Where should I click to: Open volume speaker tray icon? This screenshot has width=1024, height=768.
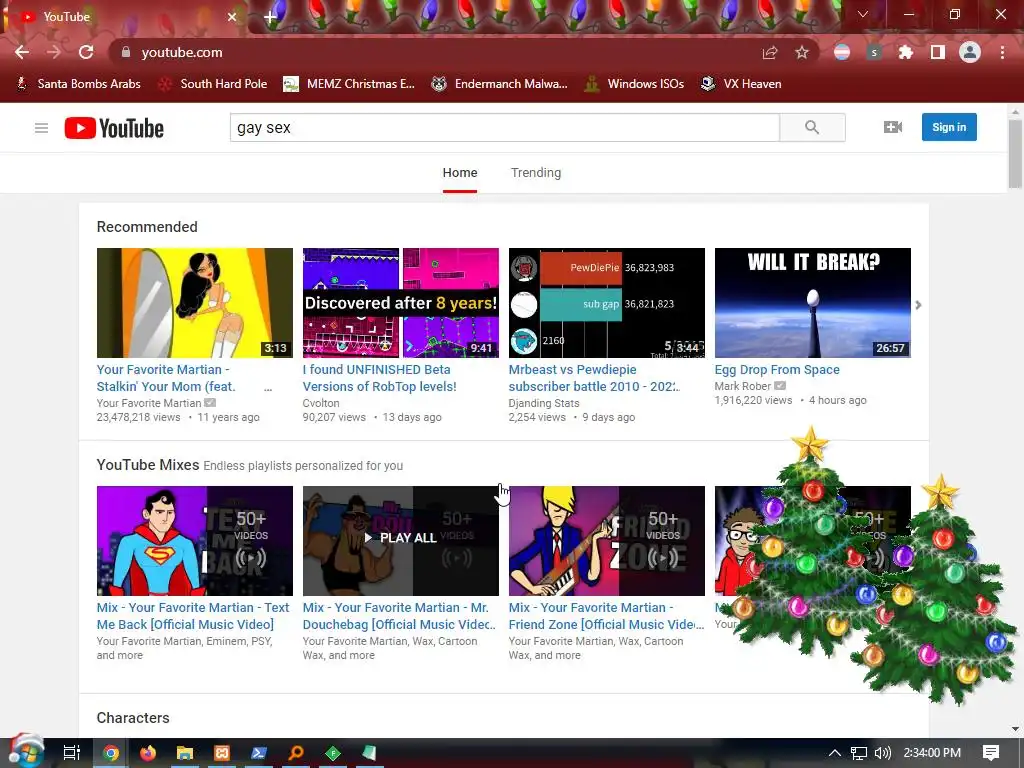coord(883,753)
